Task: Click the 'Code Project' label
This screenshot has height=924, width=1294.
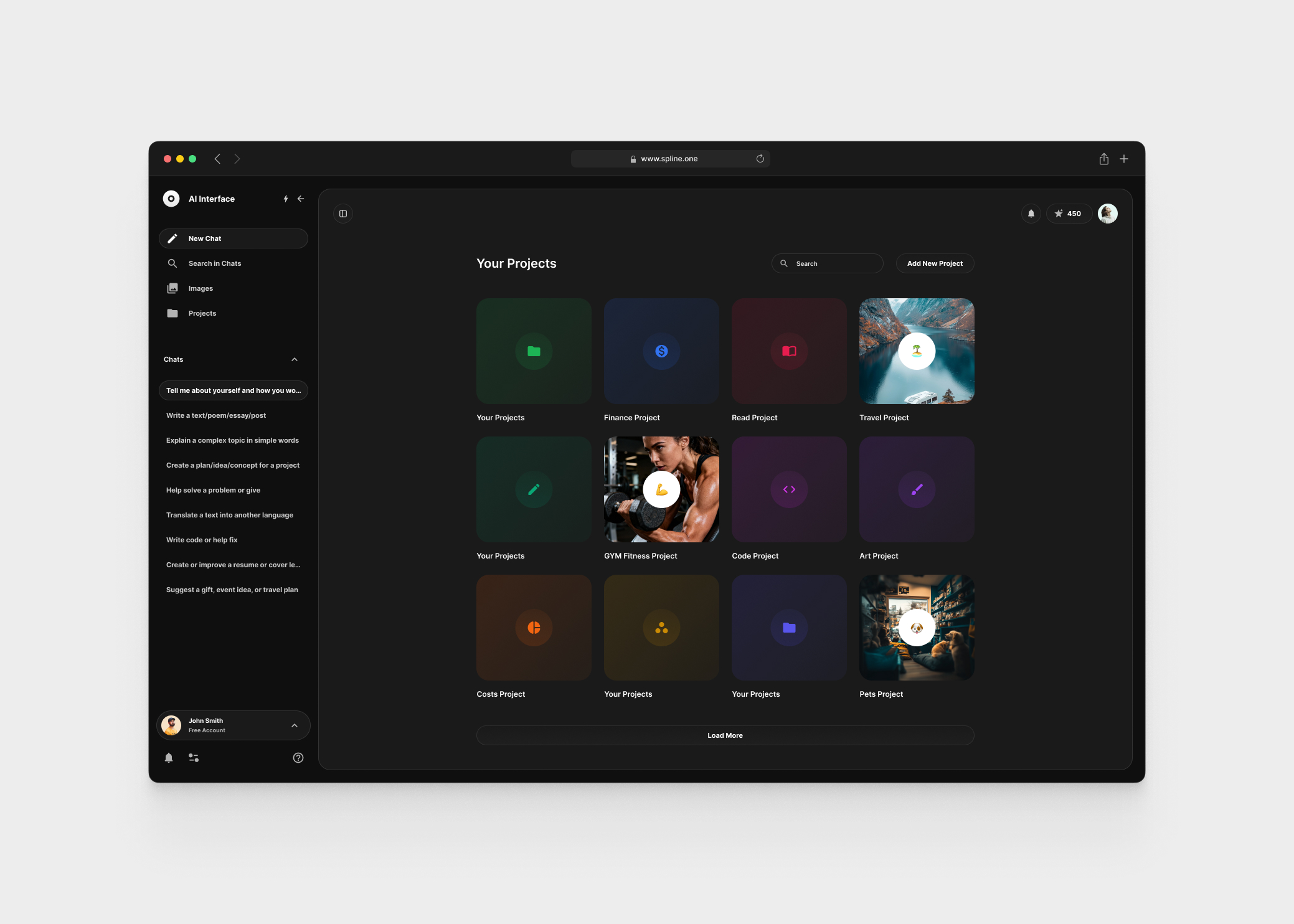Action: [x=755, y=556]
